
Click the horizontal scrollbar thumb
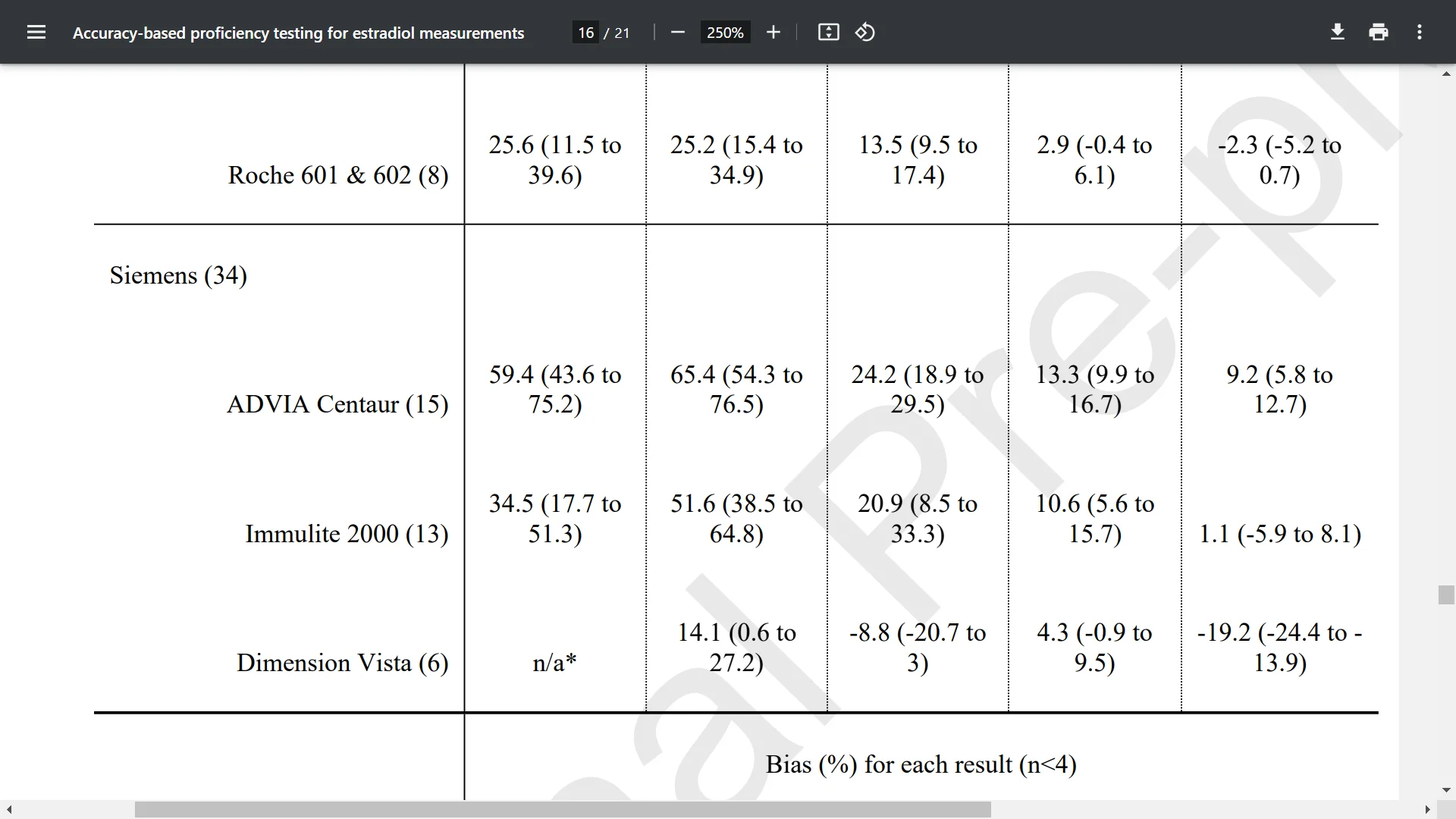coord(563,810)
